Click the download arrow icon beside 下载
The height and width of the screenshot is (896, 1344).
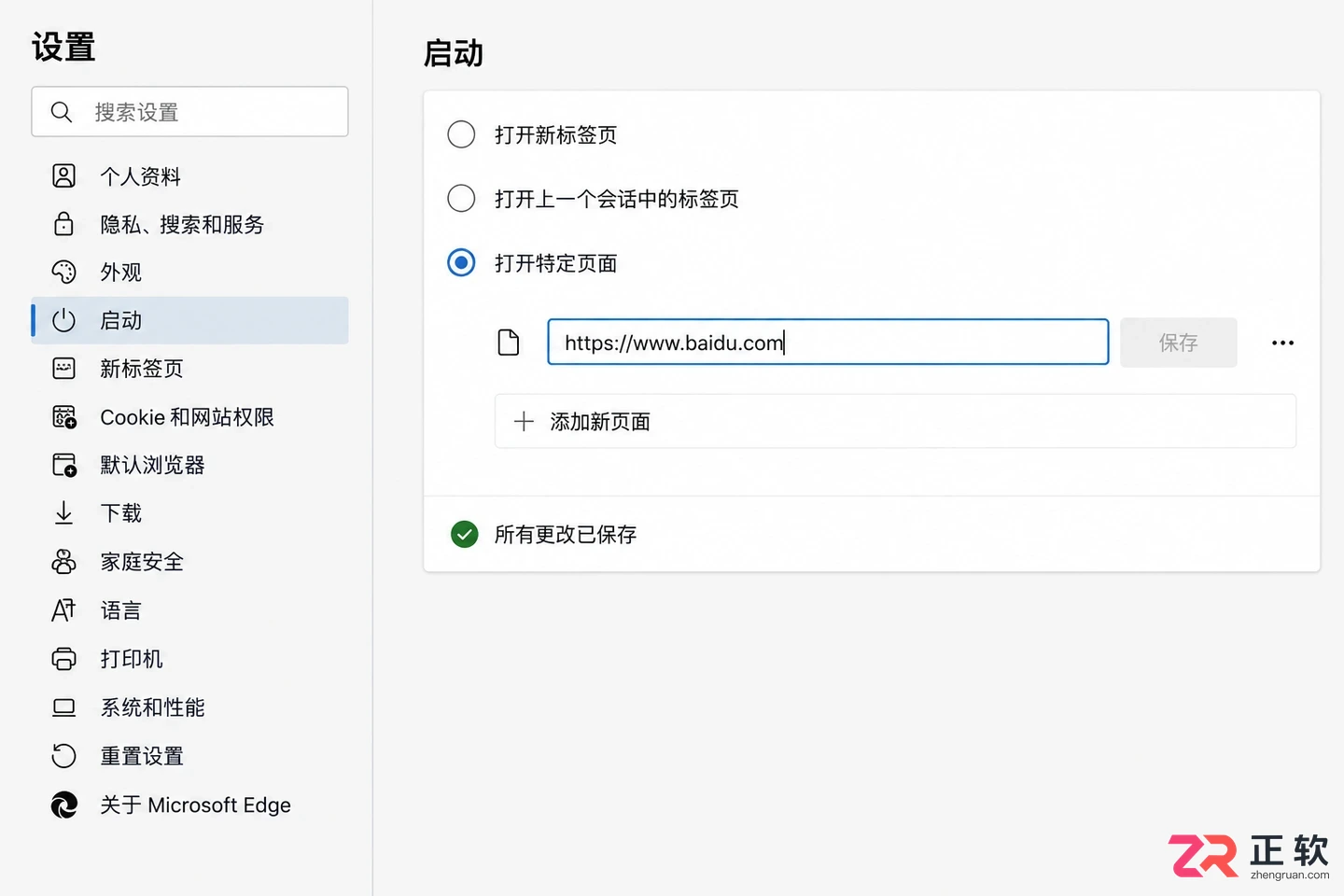coord(63,512)
